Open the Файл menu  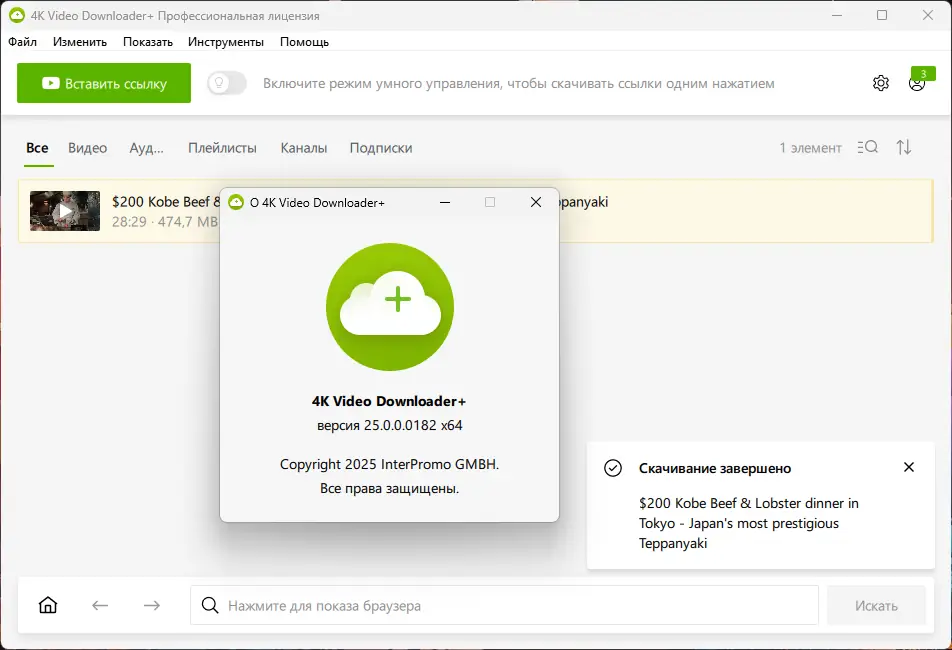[x=22, y=42]
